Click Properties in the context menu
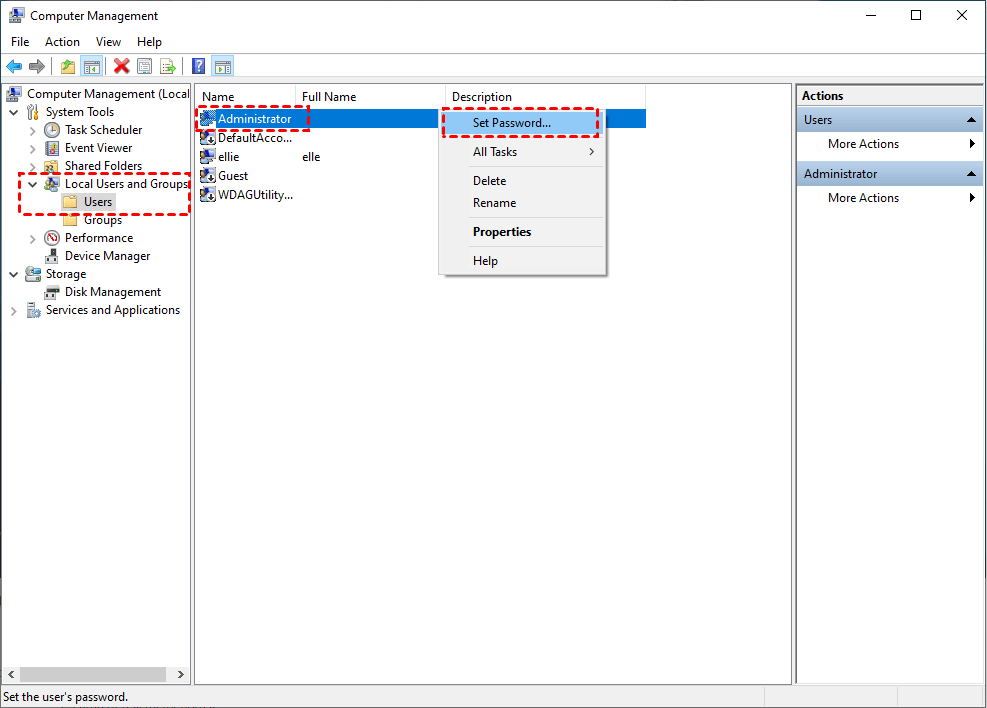The image size is (987, 708). [x=502, y=232]
